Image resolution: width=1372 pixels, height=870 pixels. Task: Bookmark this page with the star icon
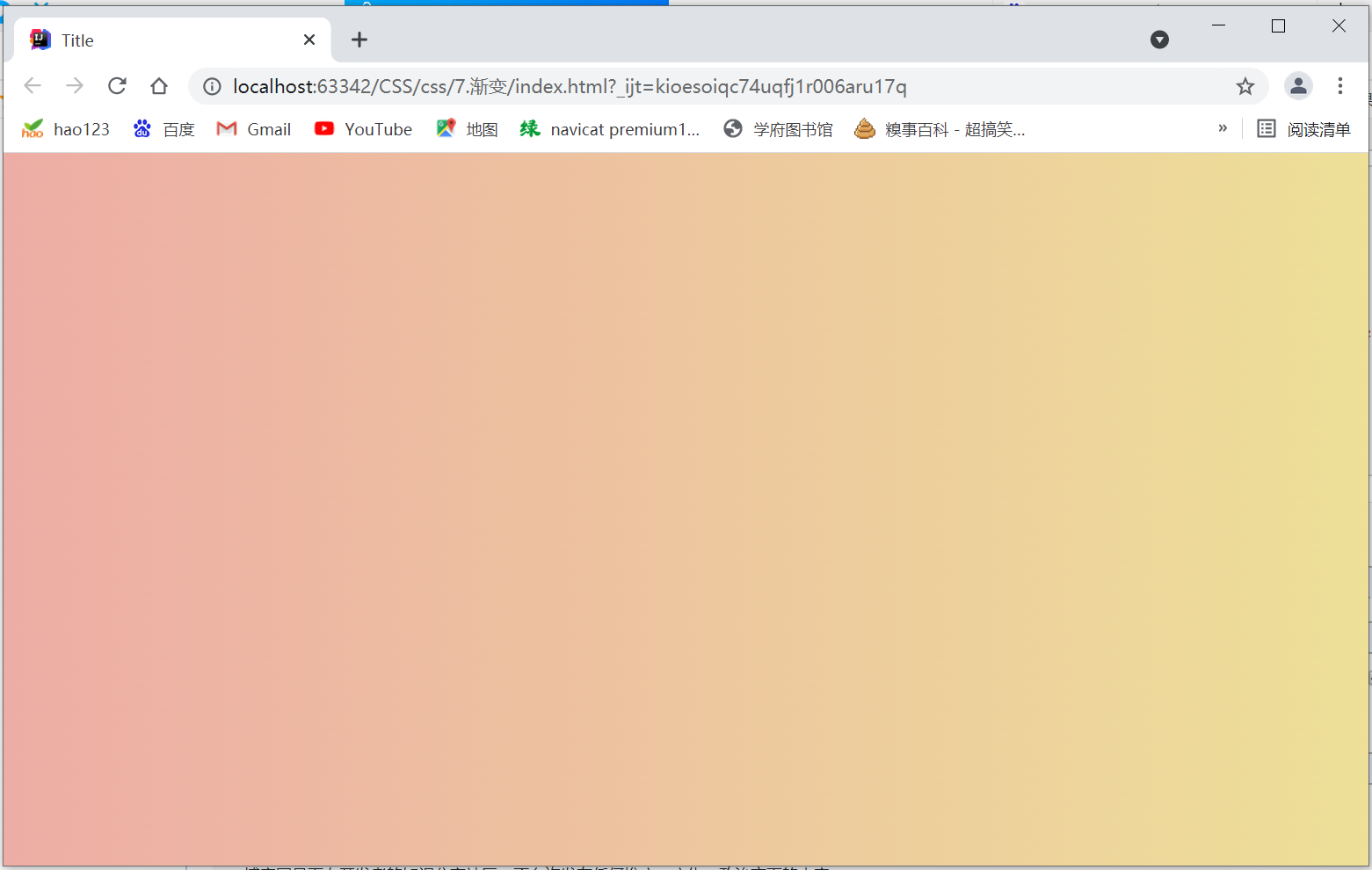[1245, 86]
